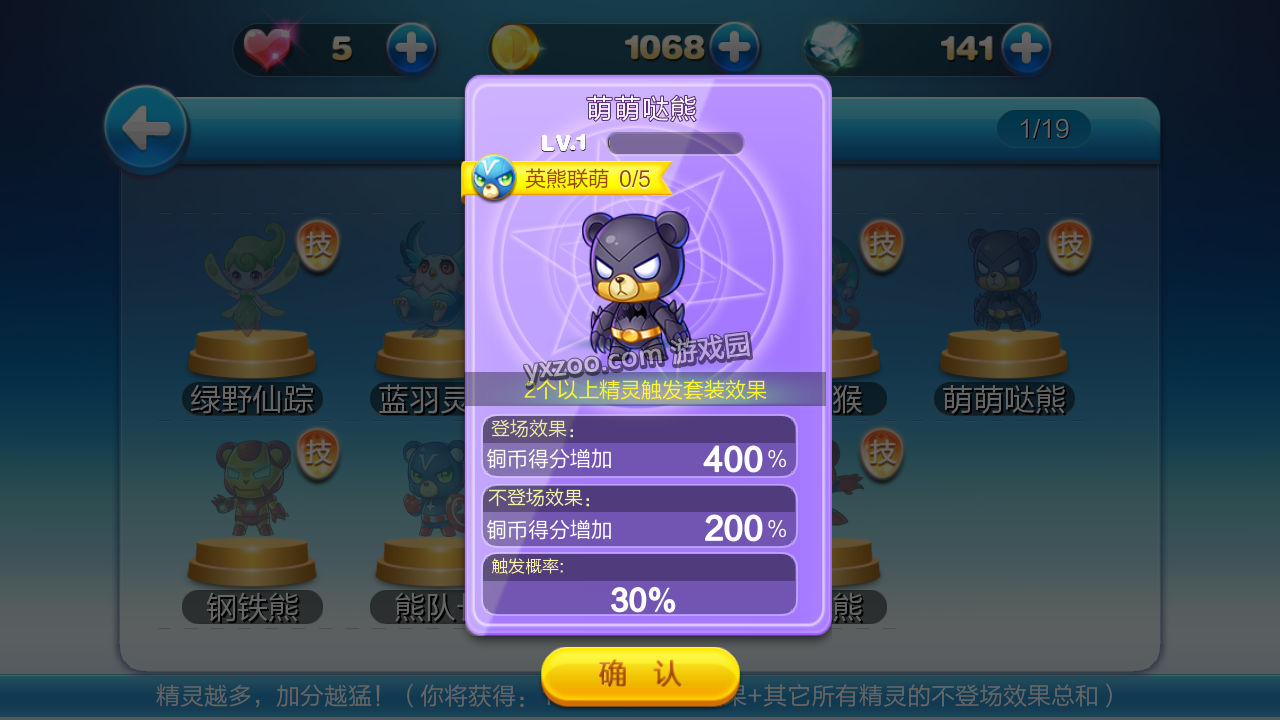Click the 1/19 page indicator
Viewport: 1280px width, 720px height.
1044,129
